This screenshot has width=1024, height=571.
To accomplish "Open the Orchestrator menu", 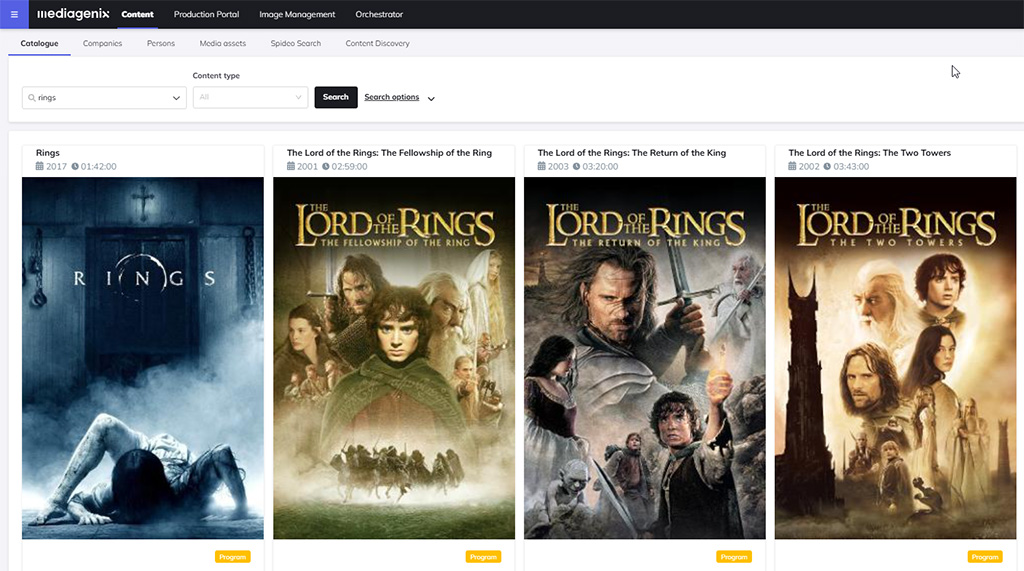I will [x=379, y=14].
